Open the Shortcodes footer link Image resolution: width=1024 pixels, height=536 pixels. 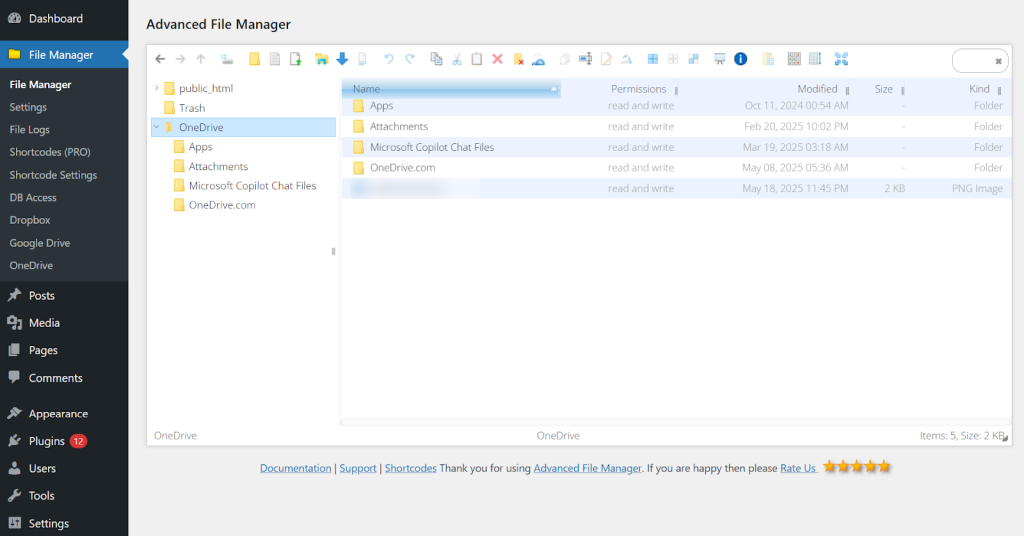tap(410, 468)
